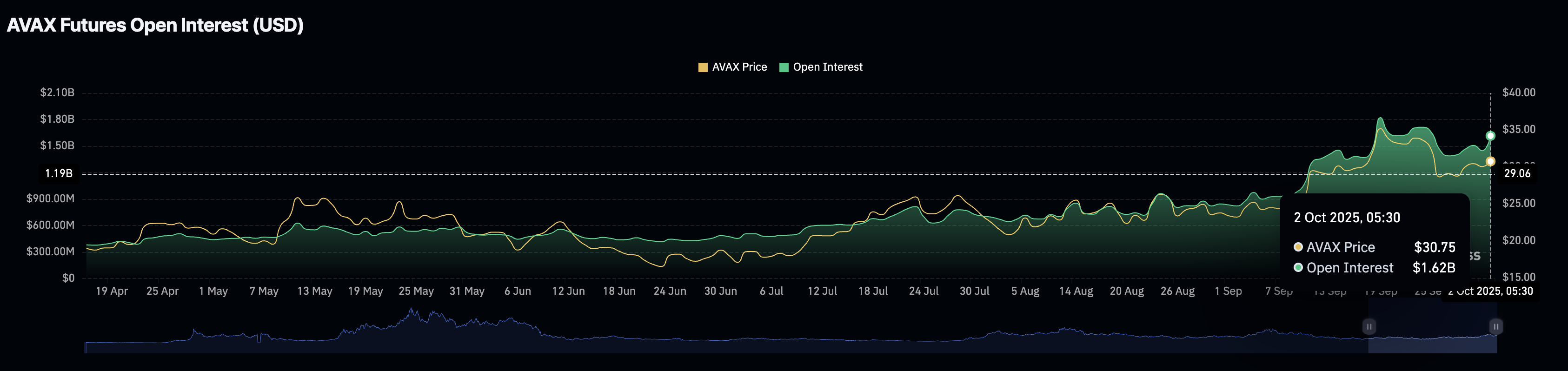This screenshot has height=371, width=1568.
Task: Click the $1.80B label on left axis
Action: coord(57,119)
